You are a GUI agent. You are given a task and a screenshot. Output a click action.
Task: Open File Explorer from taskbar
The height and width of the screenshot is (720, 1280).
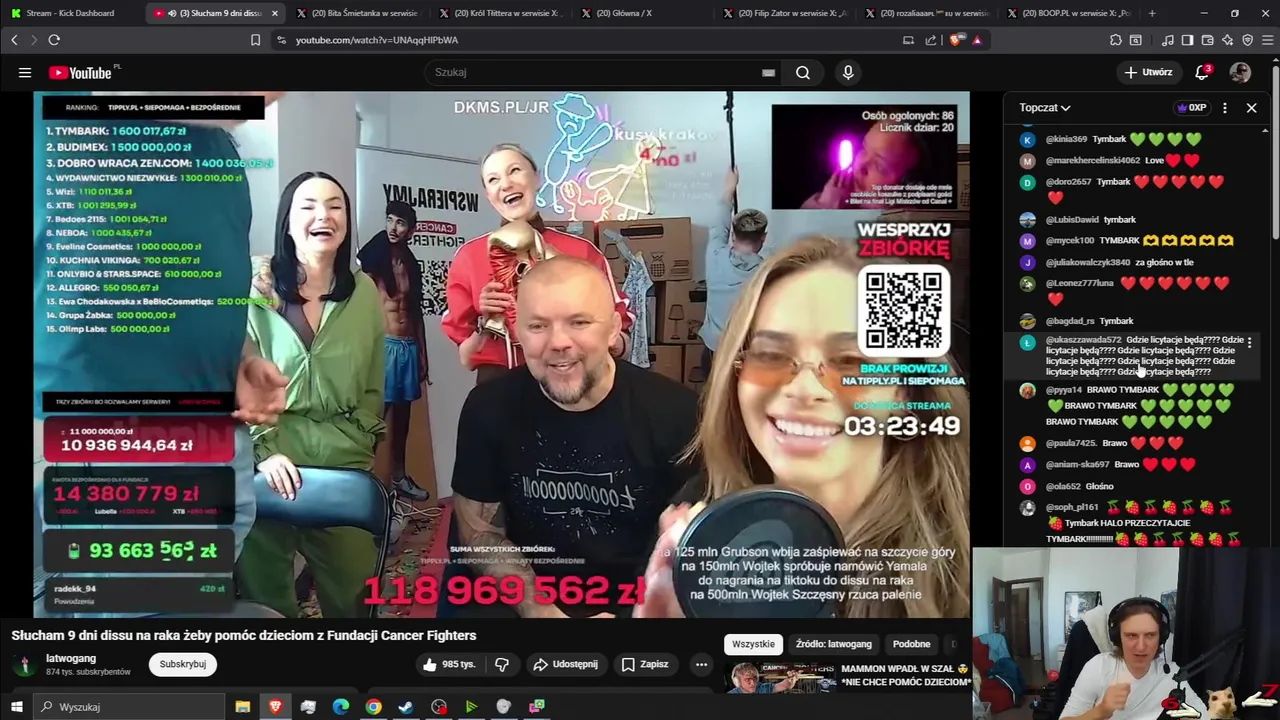pyautogui.click(x=242, y=707)
